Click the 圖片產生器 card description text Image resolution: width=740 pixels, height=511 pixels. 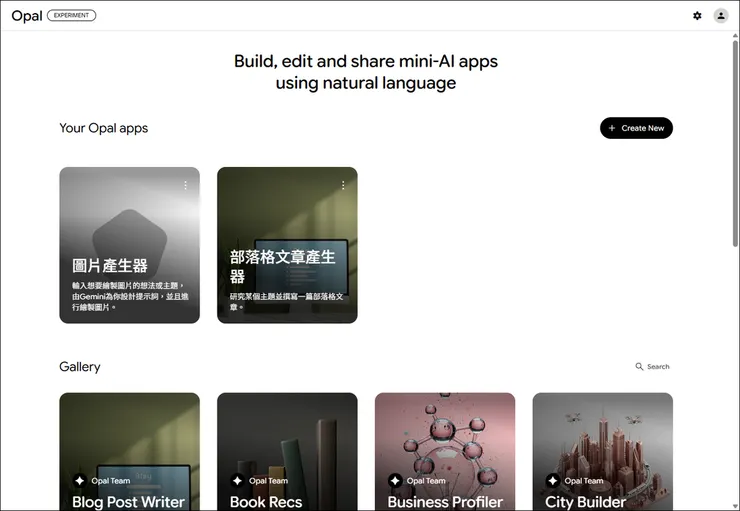pyautogui.click(x=130, y=296)
